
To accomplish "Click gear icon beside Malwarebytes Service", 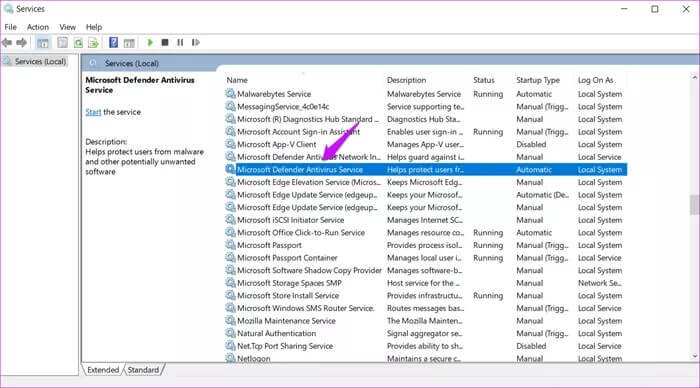I will click(x=230, y=94).
